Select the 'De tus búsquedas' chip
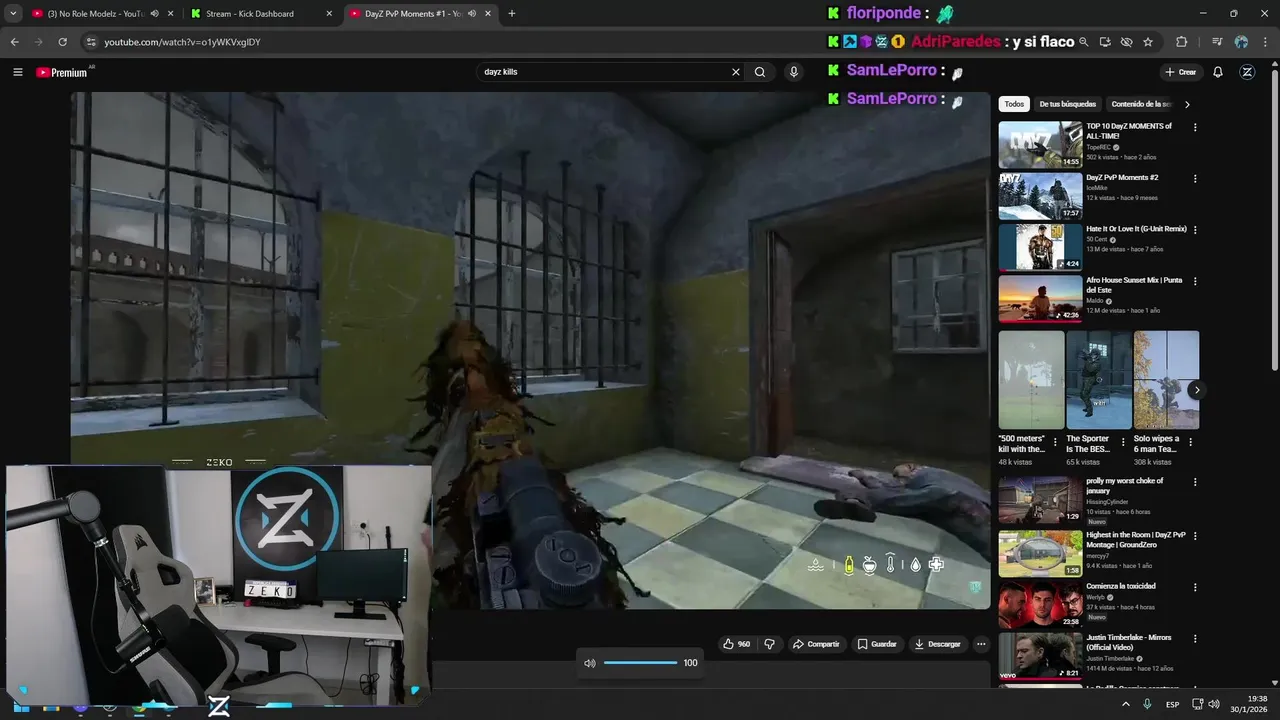1280x720 pixels. 1067,104
